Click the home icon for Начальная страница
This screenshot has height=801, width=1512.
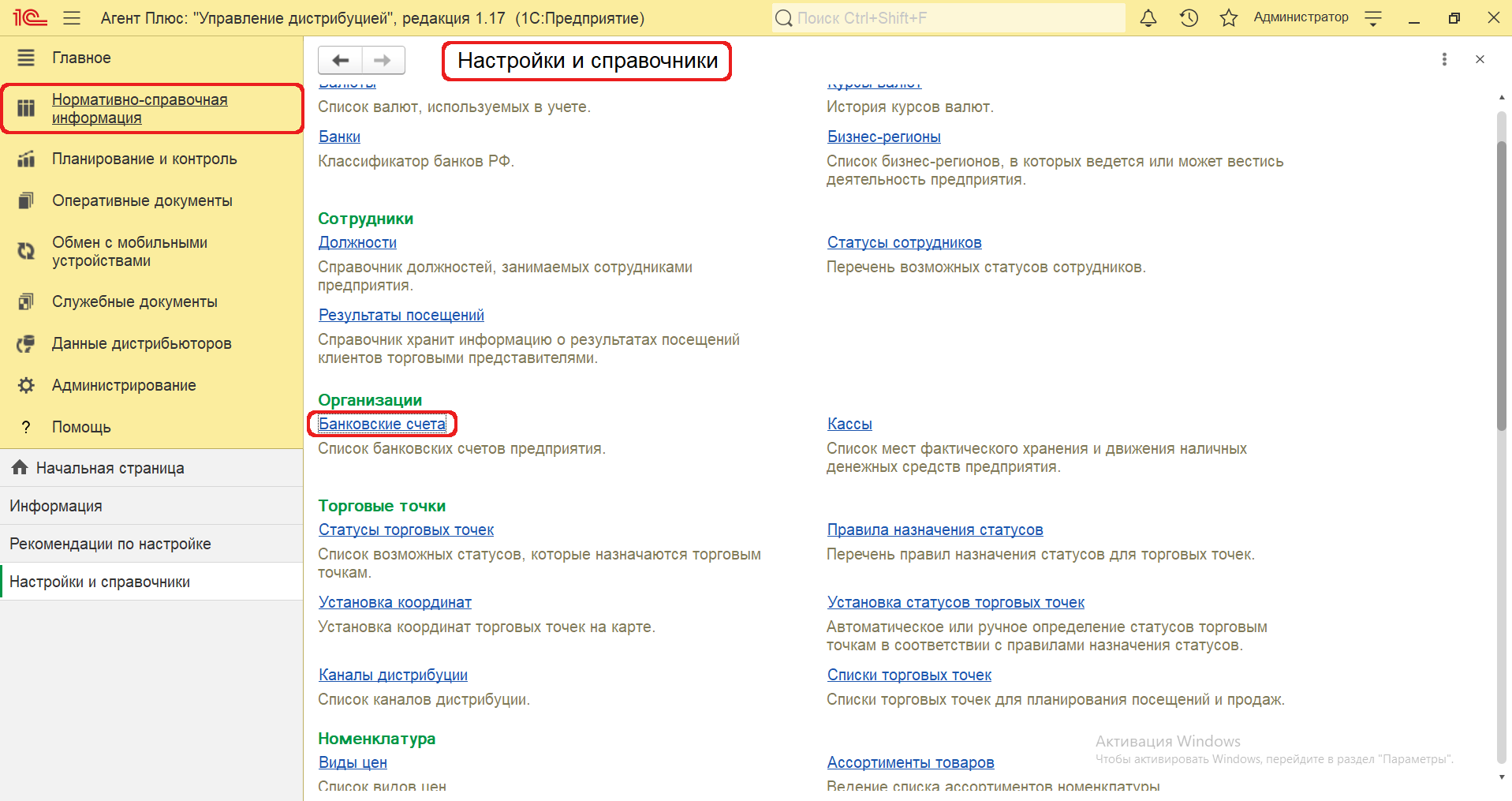[20, 468]
